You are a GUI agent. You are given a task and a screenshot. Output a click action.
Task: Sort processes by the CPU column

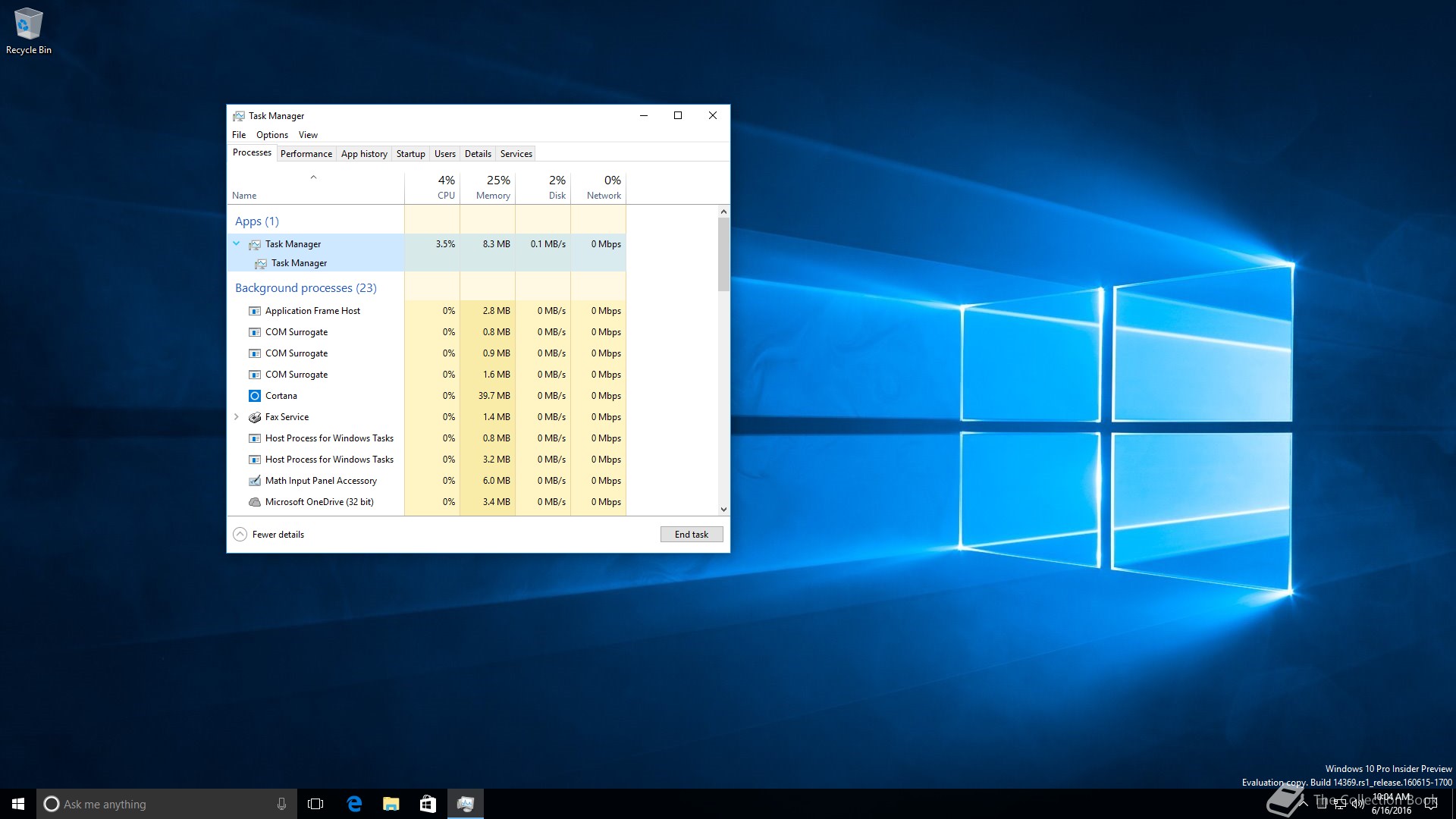click(x=432, y=187)
